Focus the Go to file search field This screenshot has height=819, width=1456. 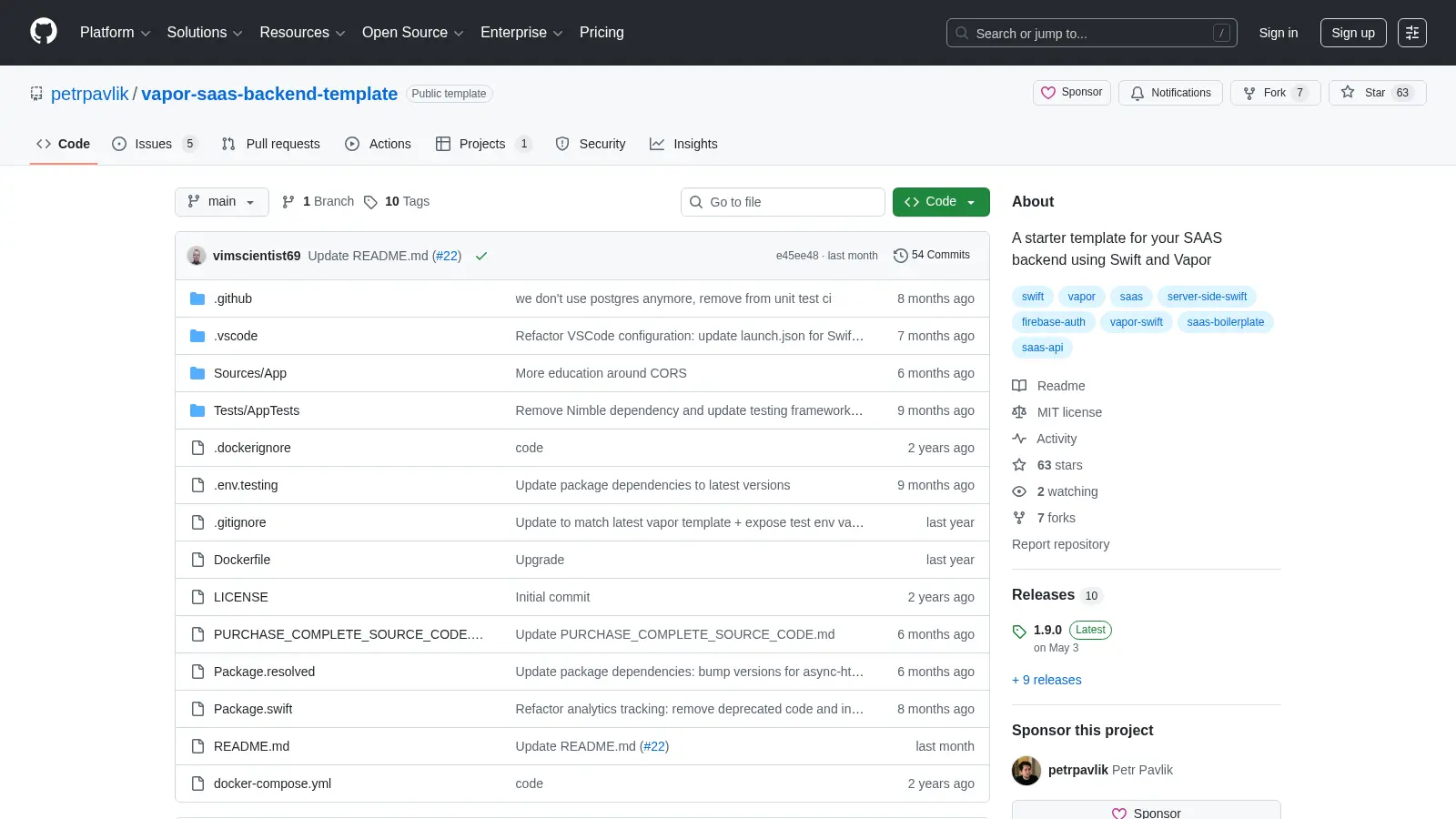(x=783, y=202)
